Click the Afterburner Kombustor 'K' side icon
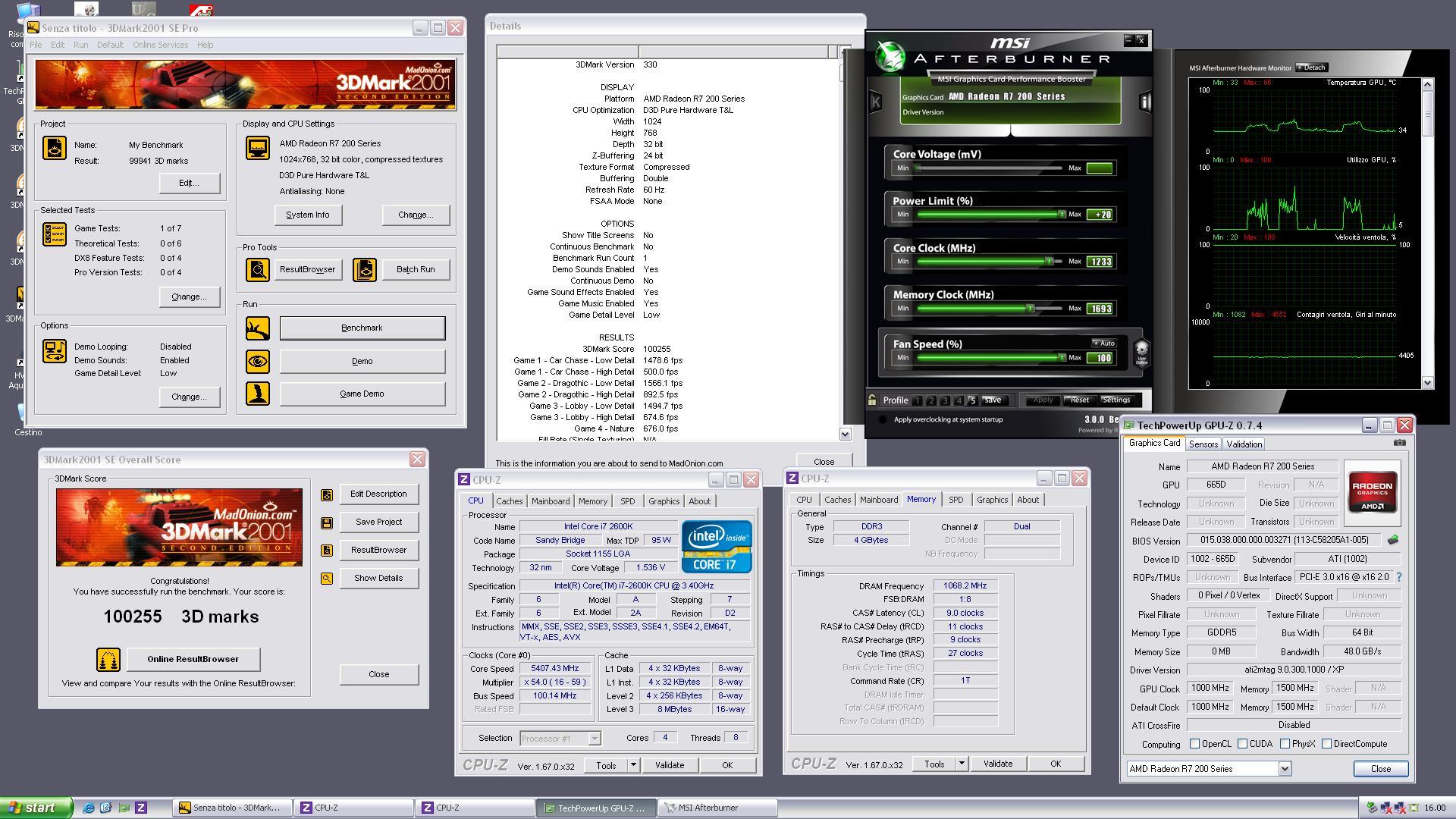 [x=875, y=102]
